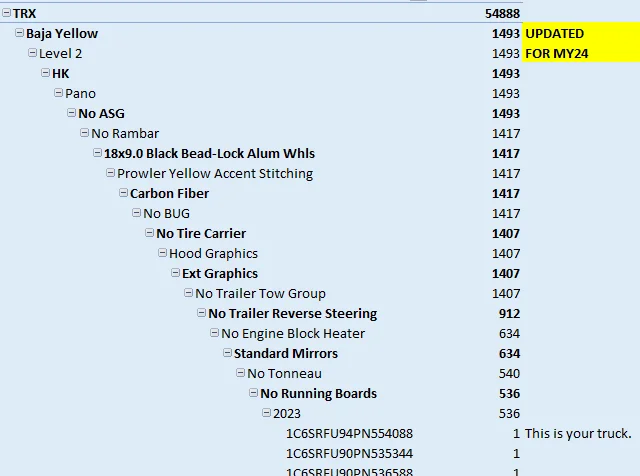Select the No Running Boards label
Viewport: 640px width, 476px height.
click(x=318, y=394)
